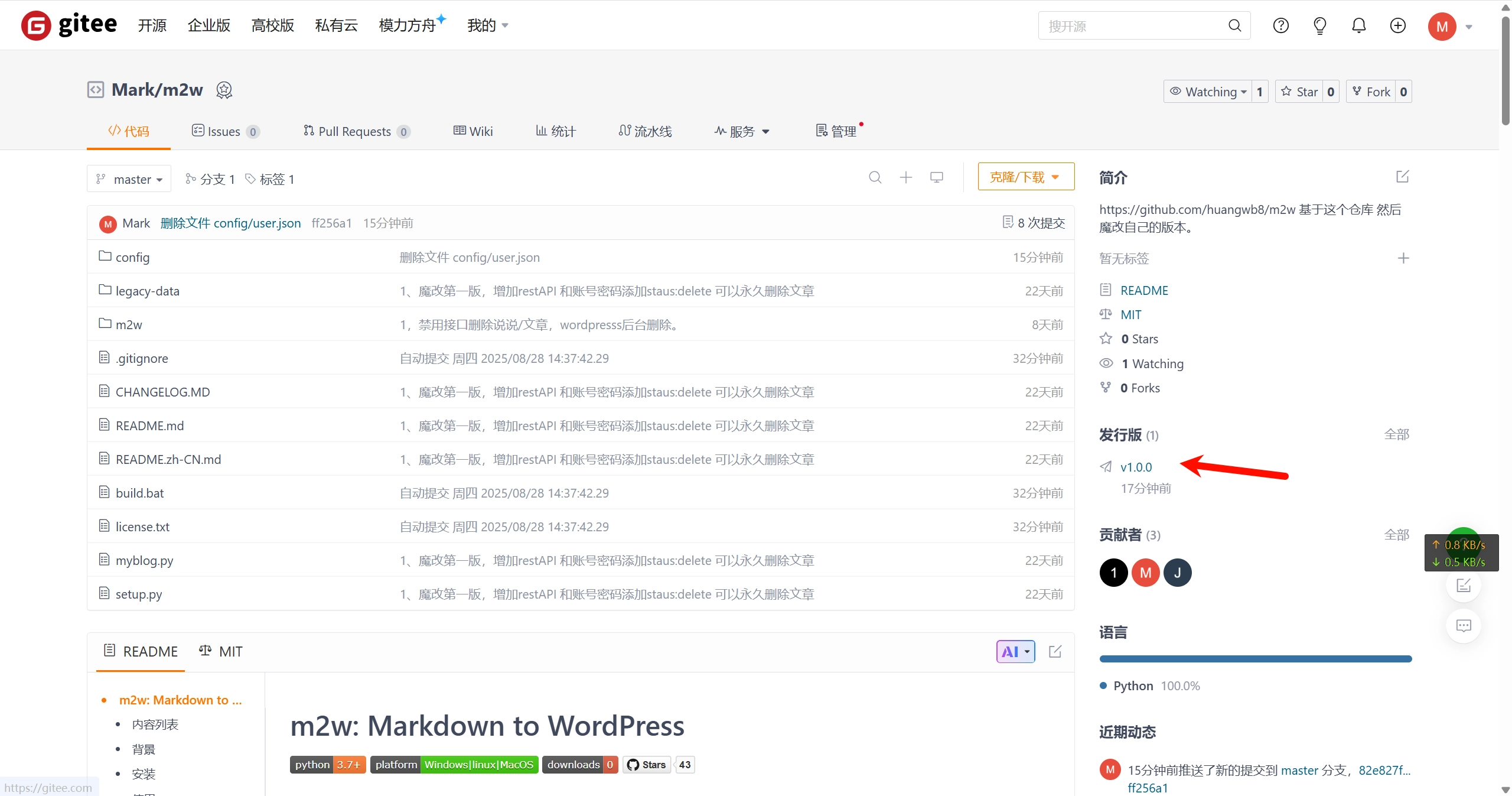View all releases via 全部 beside 发行版
The width and height of the screenshot is (1512, 796).
point(1397,434)
